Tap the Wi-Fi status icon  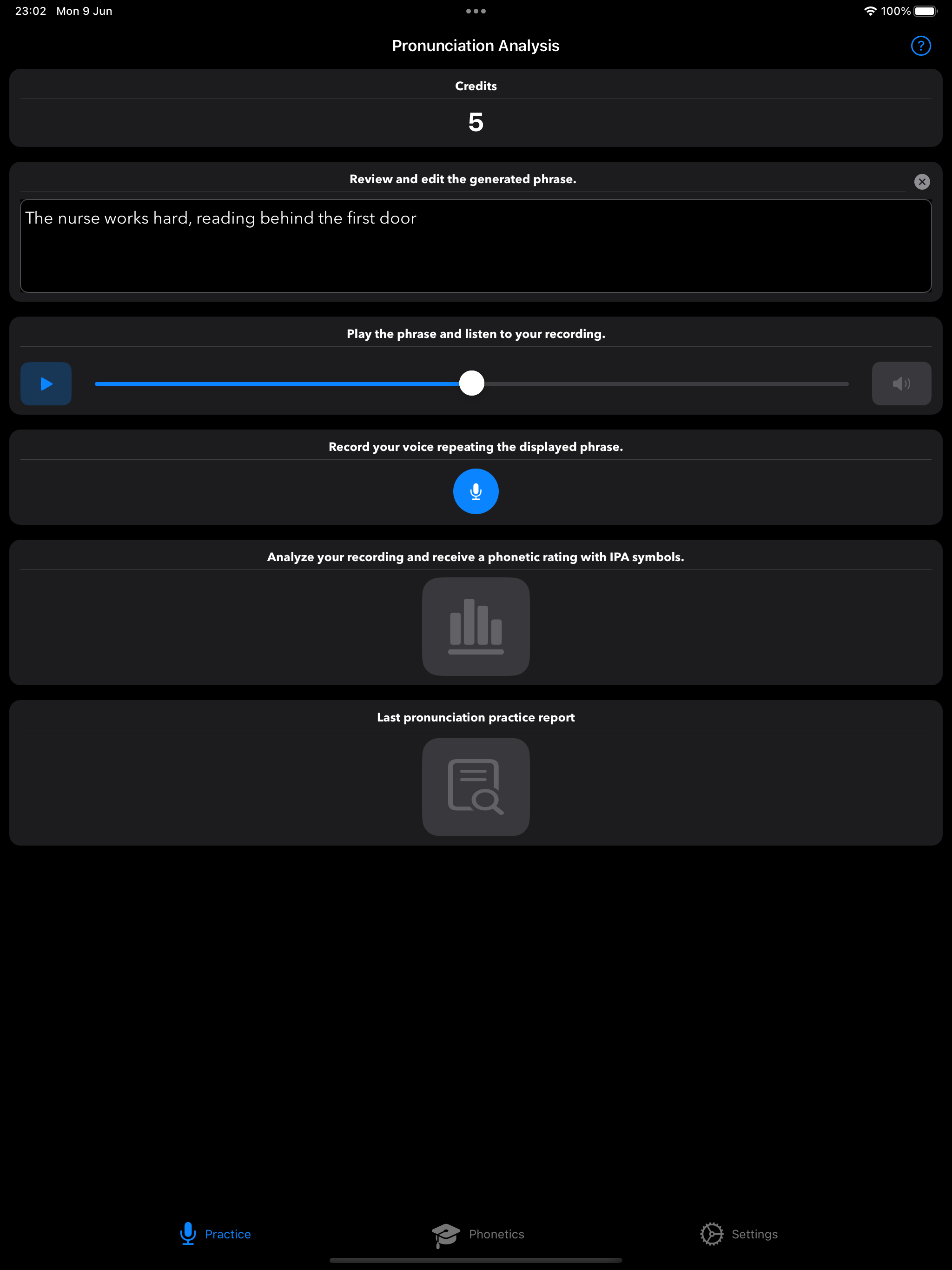coord(870,11)
